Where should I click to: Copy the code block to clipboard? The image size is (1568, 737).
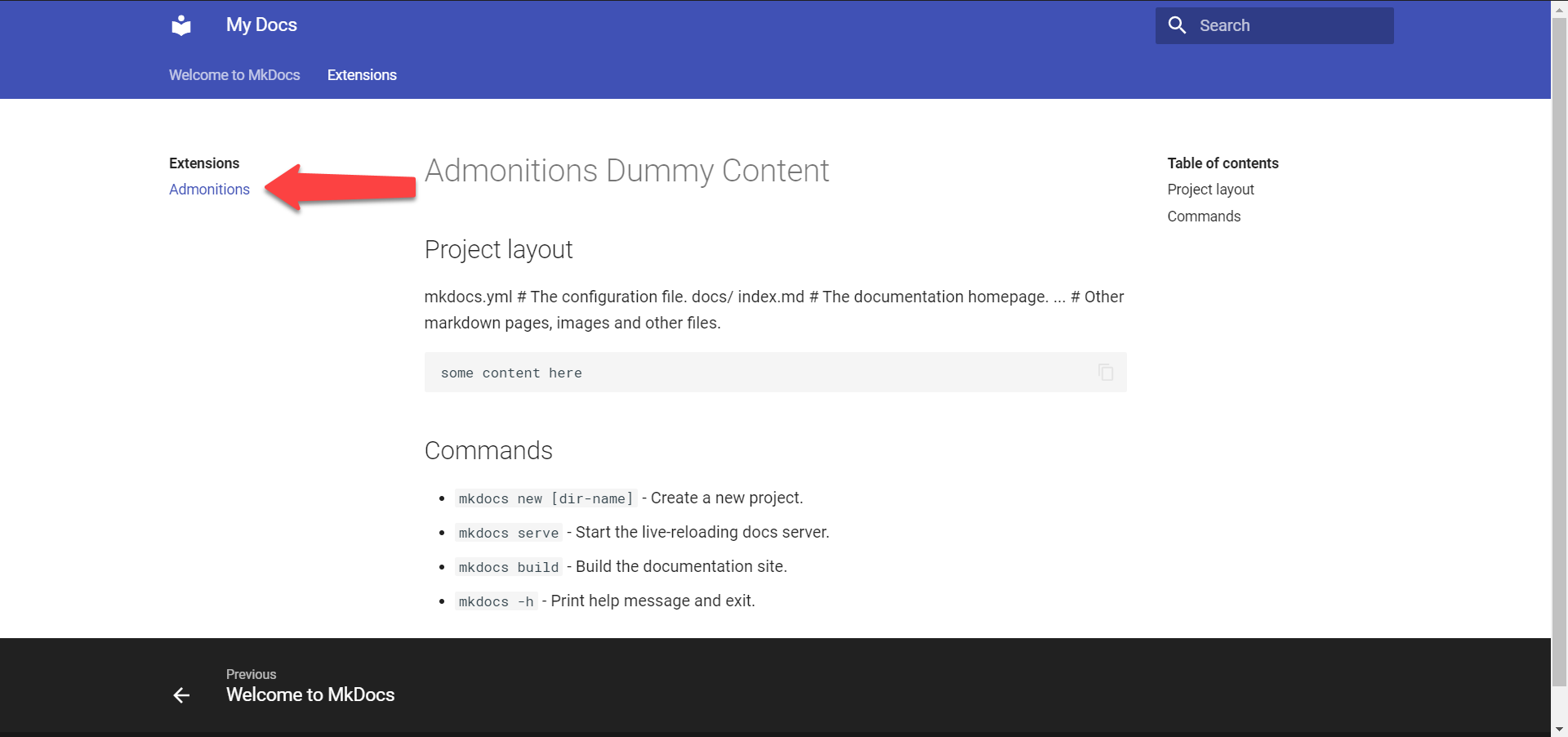click(x=1106, y=373)
